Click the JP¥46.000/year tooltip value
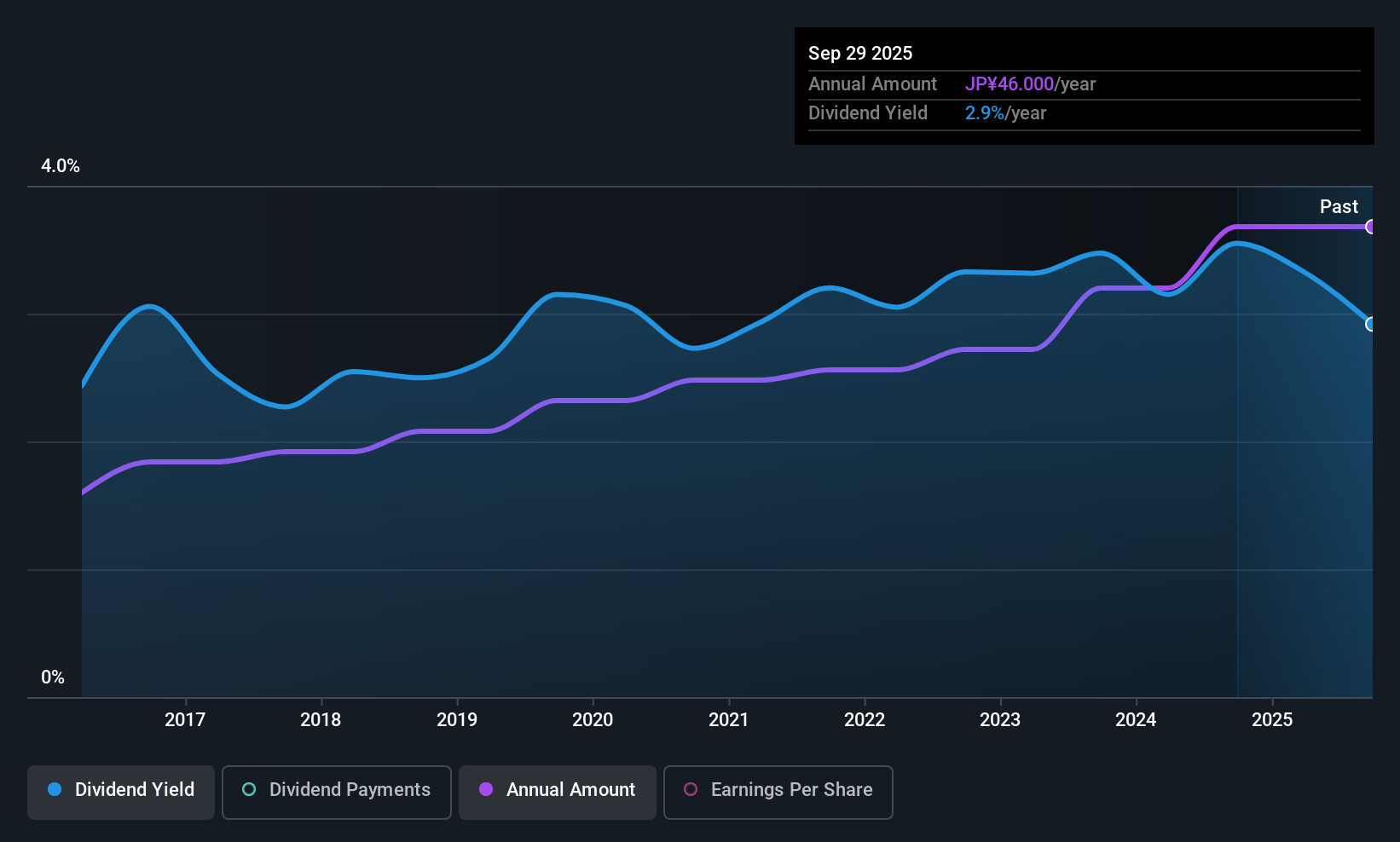Image resolution: width=1400 pixels, height=842 pixels. (1030, 84)
